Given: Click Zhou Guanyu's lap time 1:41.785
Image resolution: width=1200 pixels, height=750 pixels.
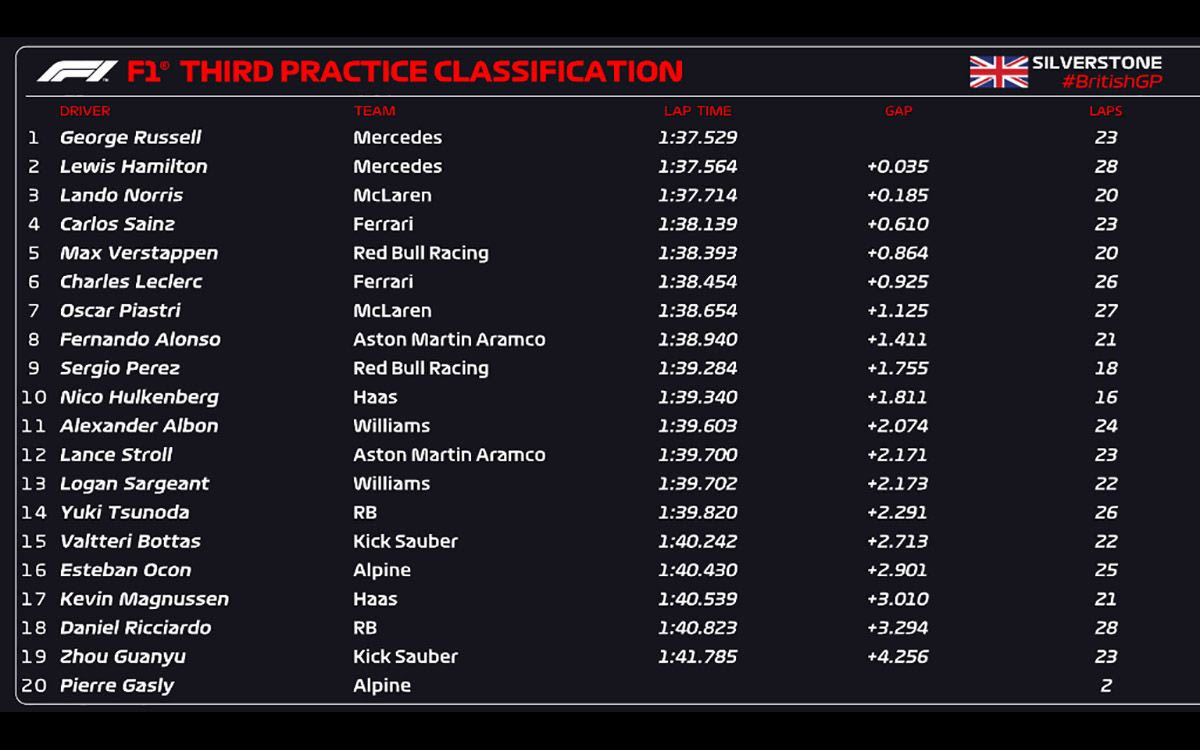Looking at the screenshot, I should click(697, 657).
